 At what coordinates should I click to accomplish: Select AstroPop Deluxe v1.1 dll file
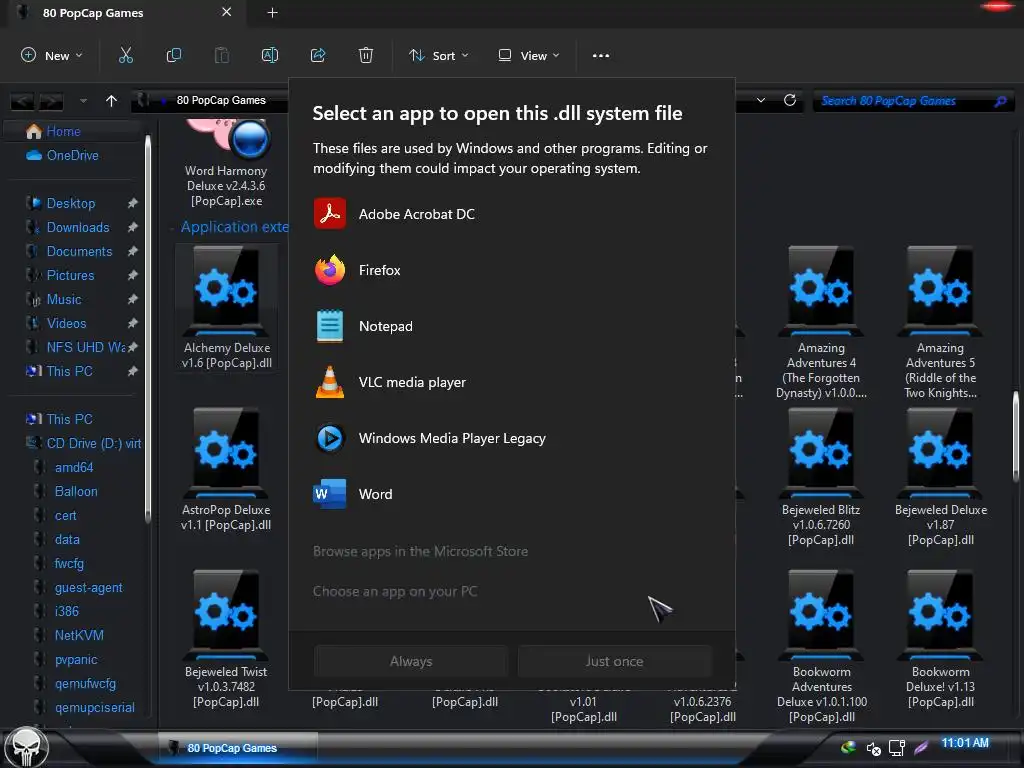coord(227,470)
